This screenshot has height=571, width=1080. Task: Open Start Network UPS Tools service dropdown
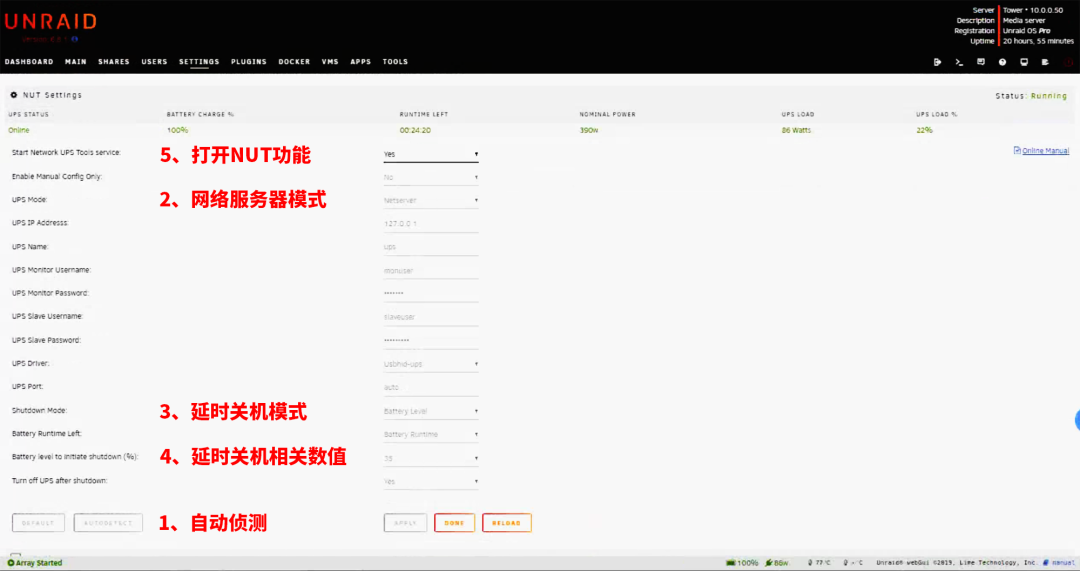tap(431, 154)
